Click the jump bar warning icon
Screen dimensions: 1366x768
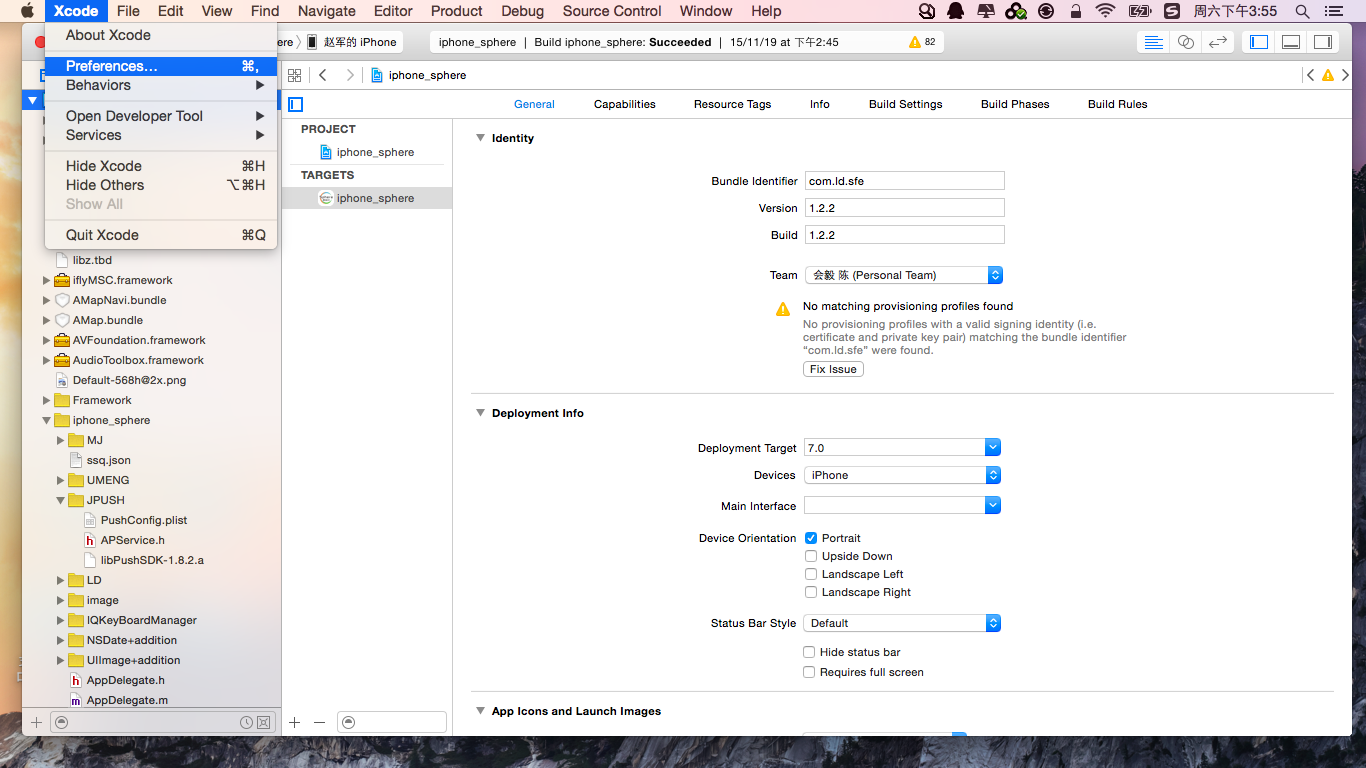tap(1328, 75)
